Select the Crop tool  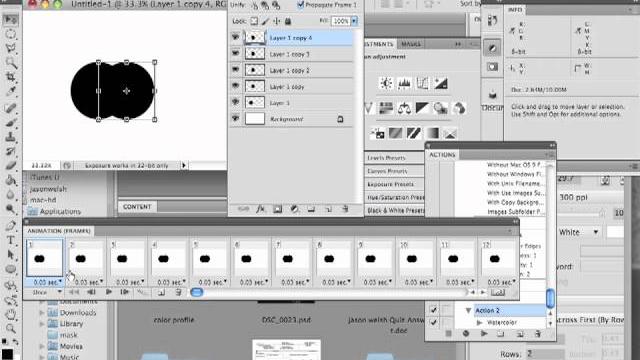click(x=11, y=76)
